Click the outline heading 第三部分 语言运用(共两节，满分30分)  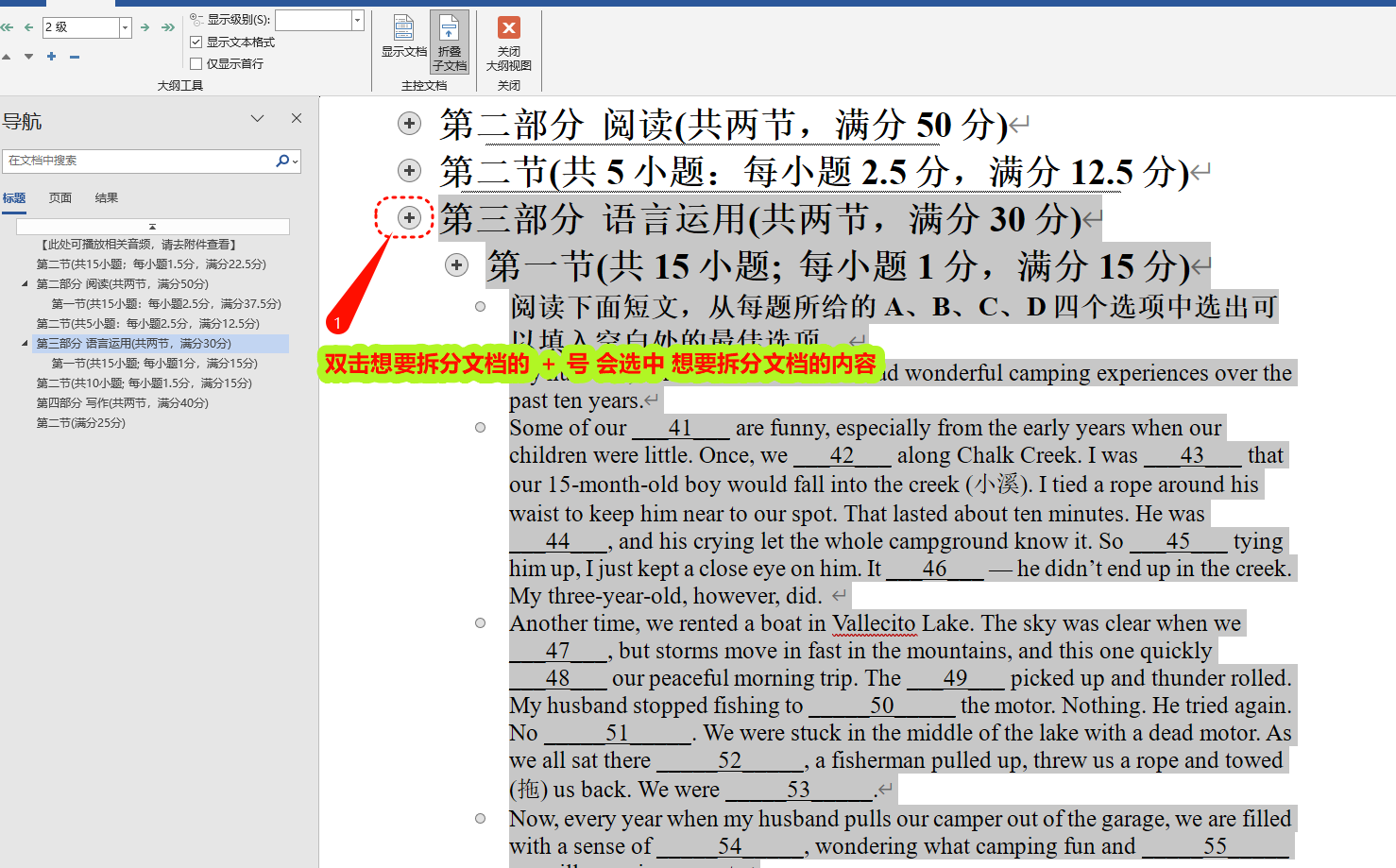click(x=760, y=219)
